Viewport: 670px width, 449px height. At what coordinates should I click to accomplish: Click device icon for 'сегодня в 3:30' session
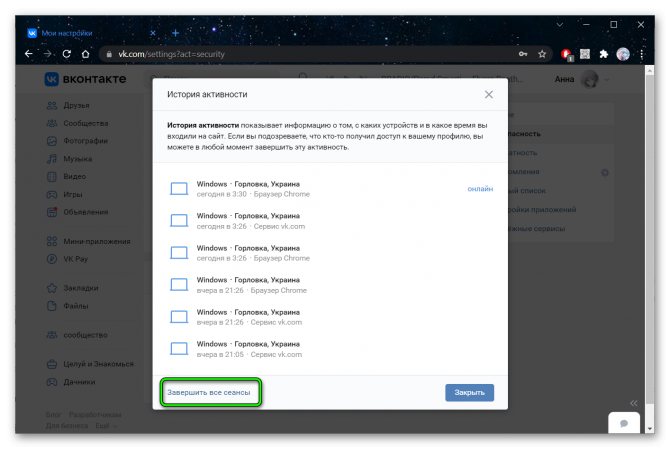click(179, 188)
